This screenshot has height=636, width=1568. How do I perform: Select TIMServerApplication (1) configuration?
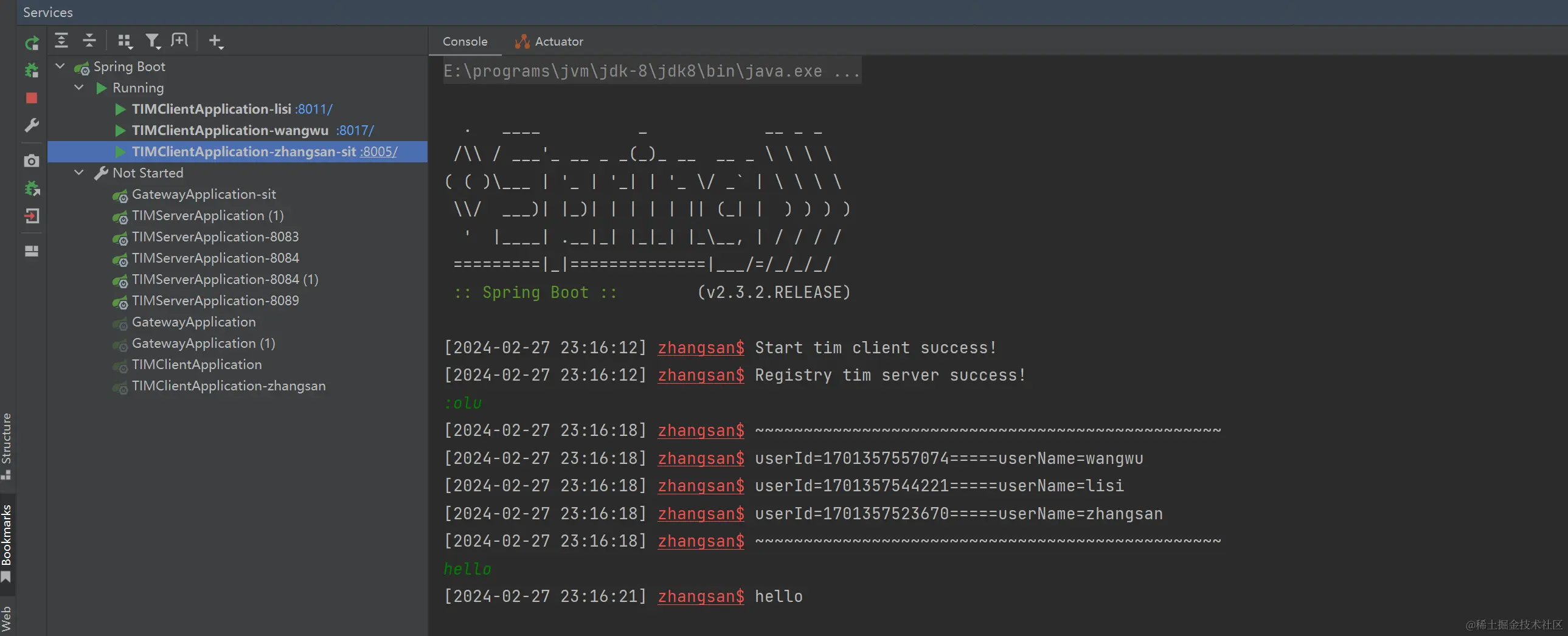[x=207, y=215]
